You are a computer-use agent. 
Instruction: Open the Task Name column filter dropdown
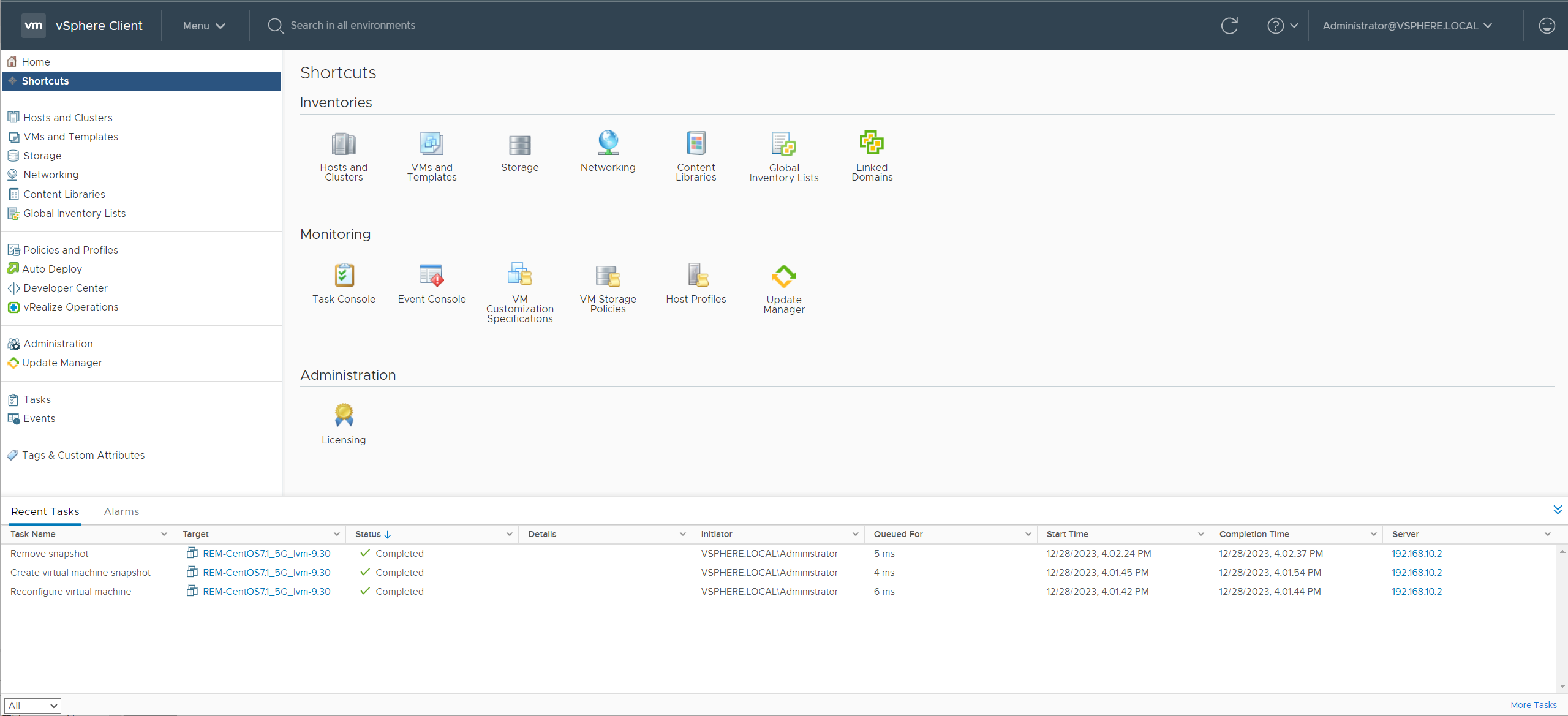point(164,534)
